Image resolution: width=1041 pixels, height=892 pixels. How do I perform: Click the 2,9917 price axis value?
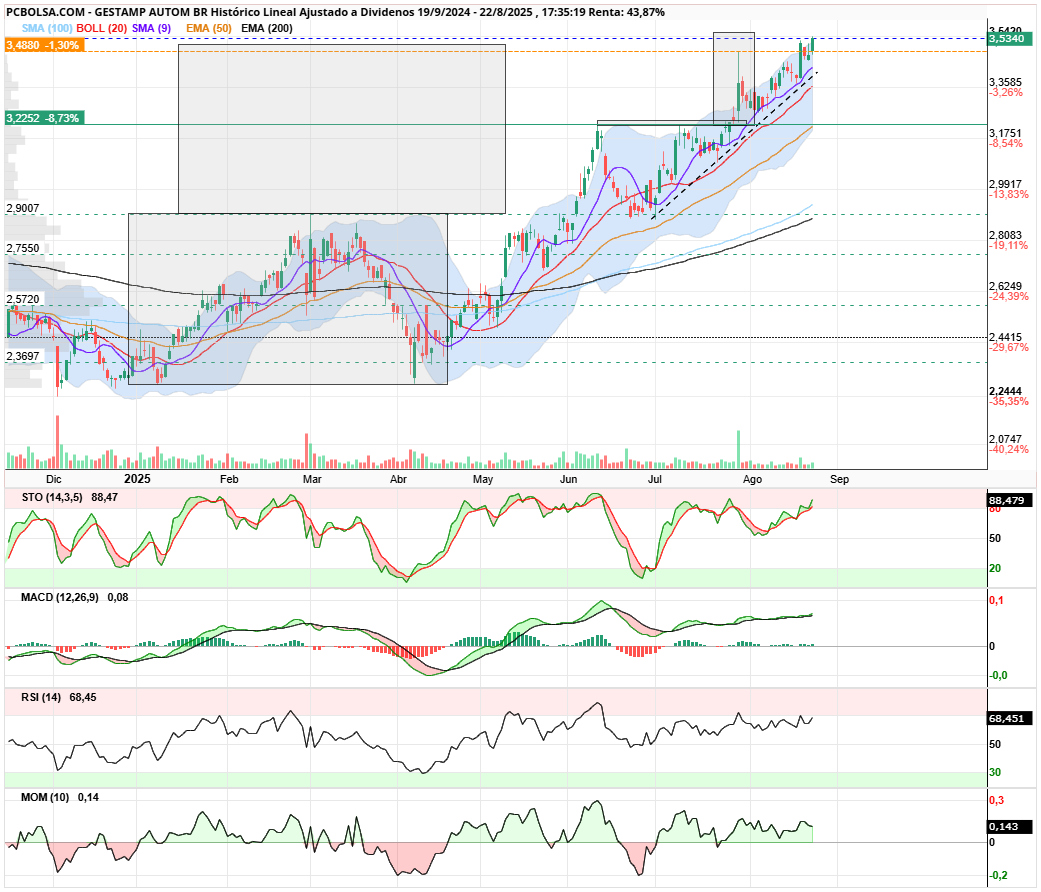click(x=1005, y=185)
